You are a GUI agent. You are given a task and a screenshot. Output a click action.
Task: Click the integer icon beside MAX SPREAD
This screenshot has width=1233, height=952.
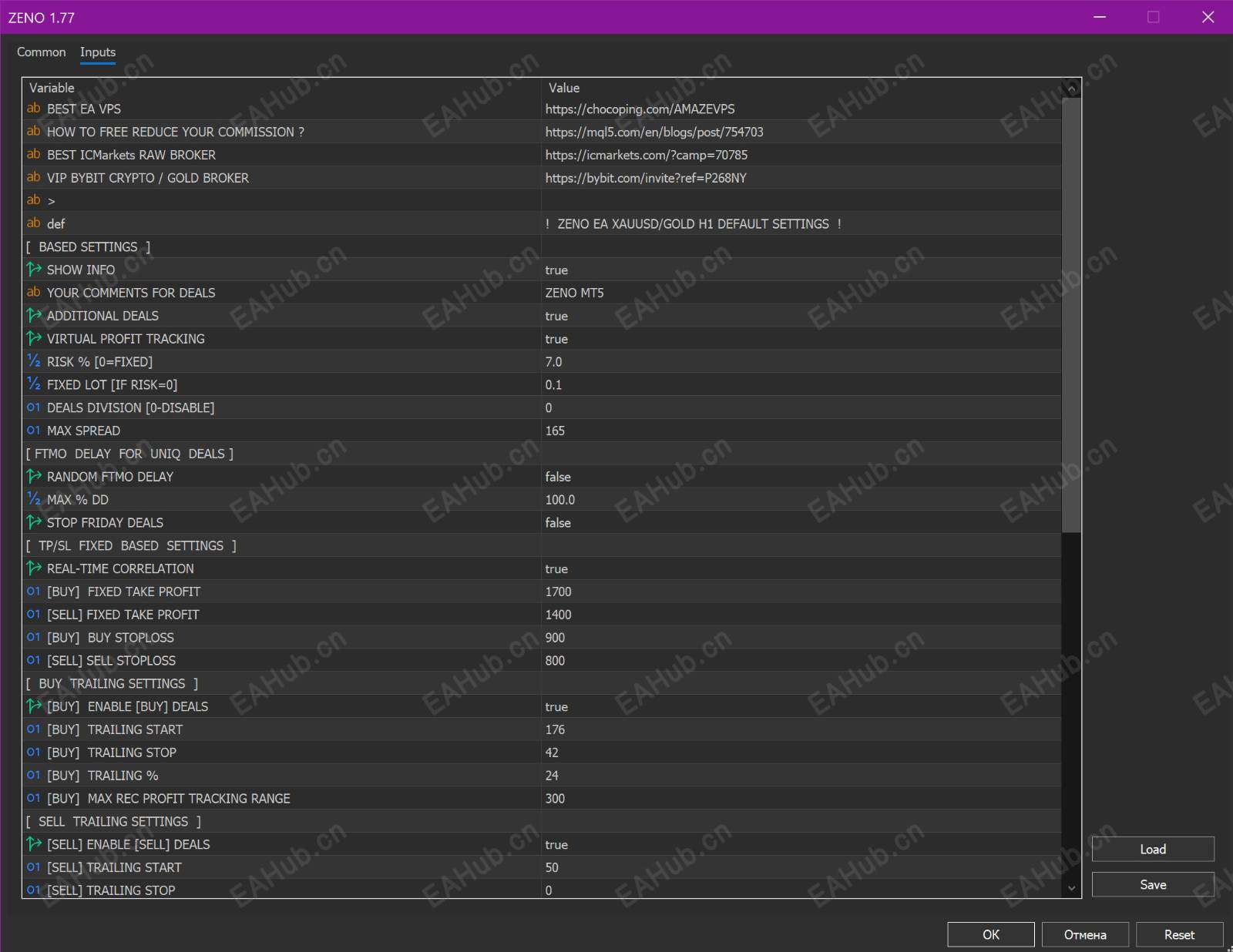pos(33,431)
